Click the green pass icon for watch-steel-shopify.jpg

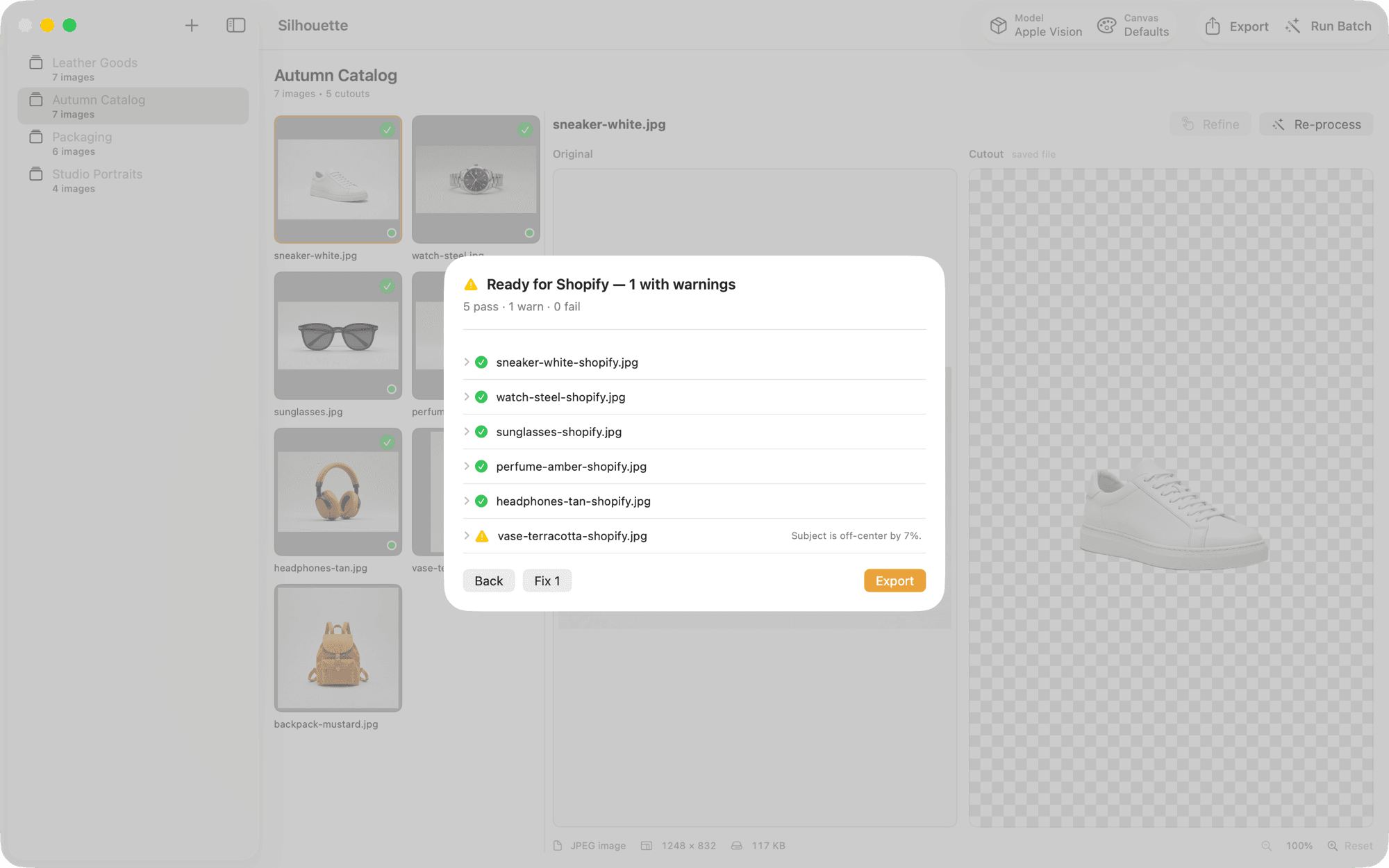coord(481,397)
